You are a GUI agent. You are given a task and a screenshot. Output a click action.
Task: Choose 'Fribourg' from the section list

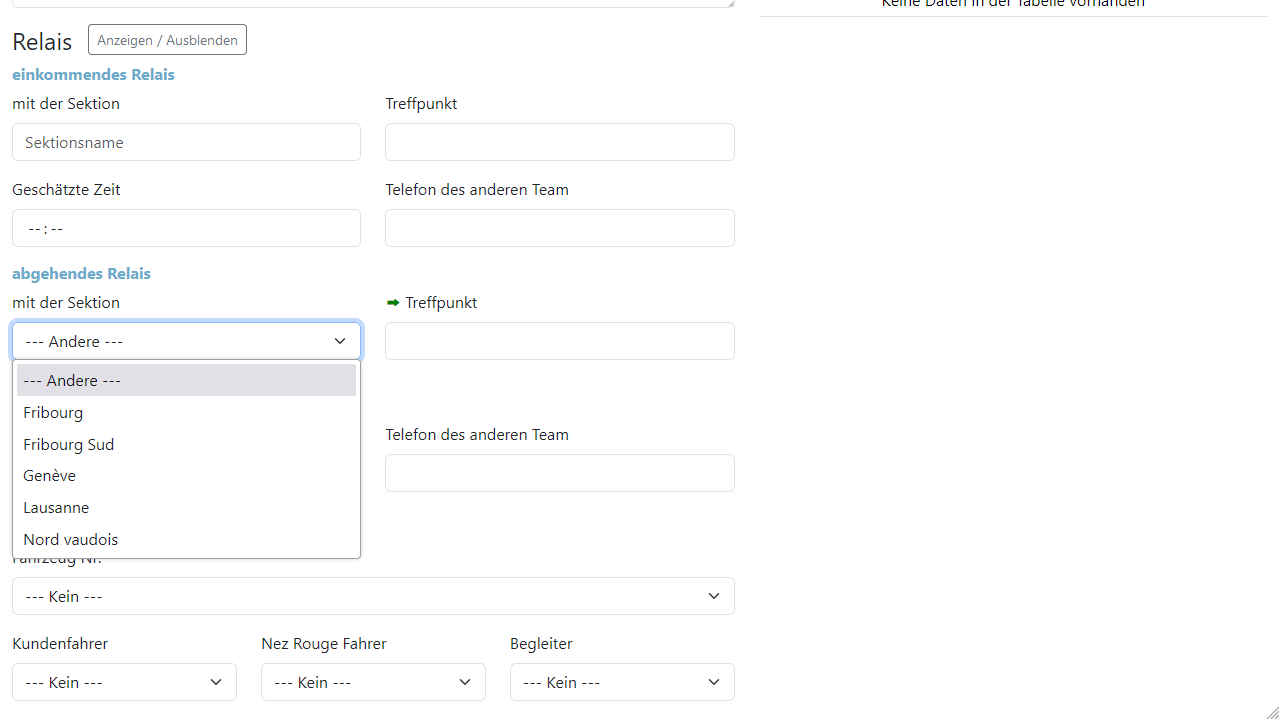tap(186, 412)
